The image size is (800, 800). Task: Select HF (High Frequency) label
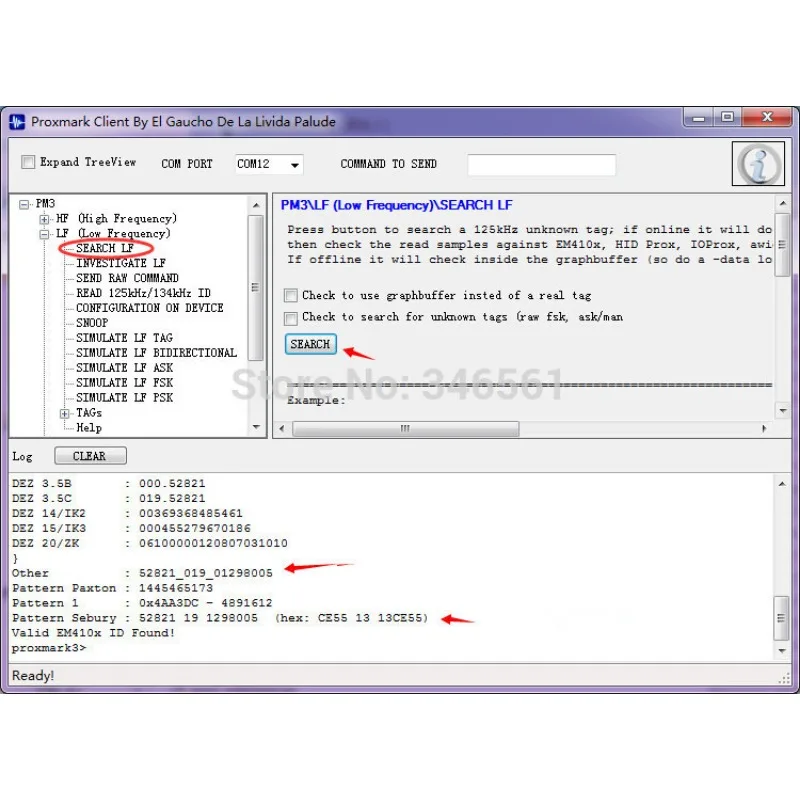click(x=116, y=219)
